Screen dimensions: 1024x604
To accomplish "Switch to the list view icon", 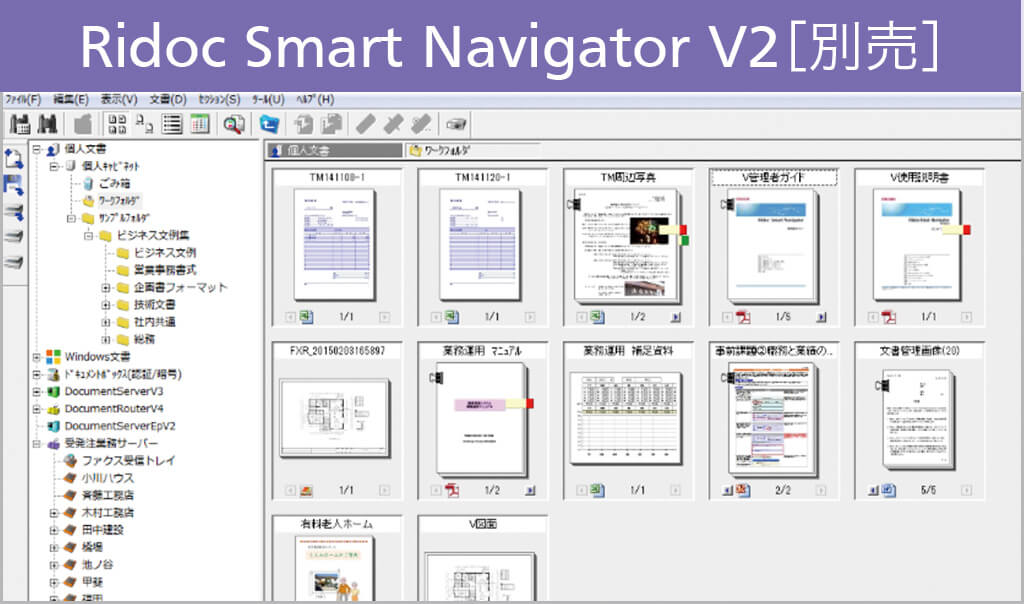I will (172, 125).
